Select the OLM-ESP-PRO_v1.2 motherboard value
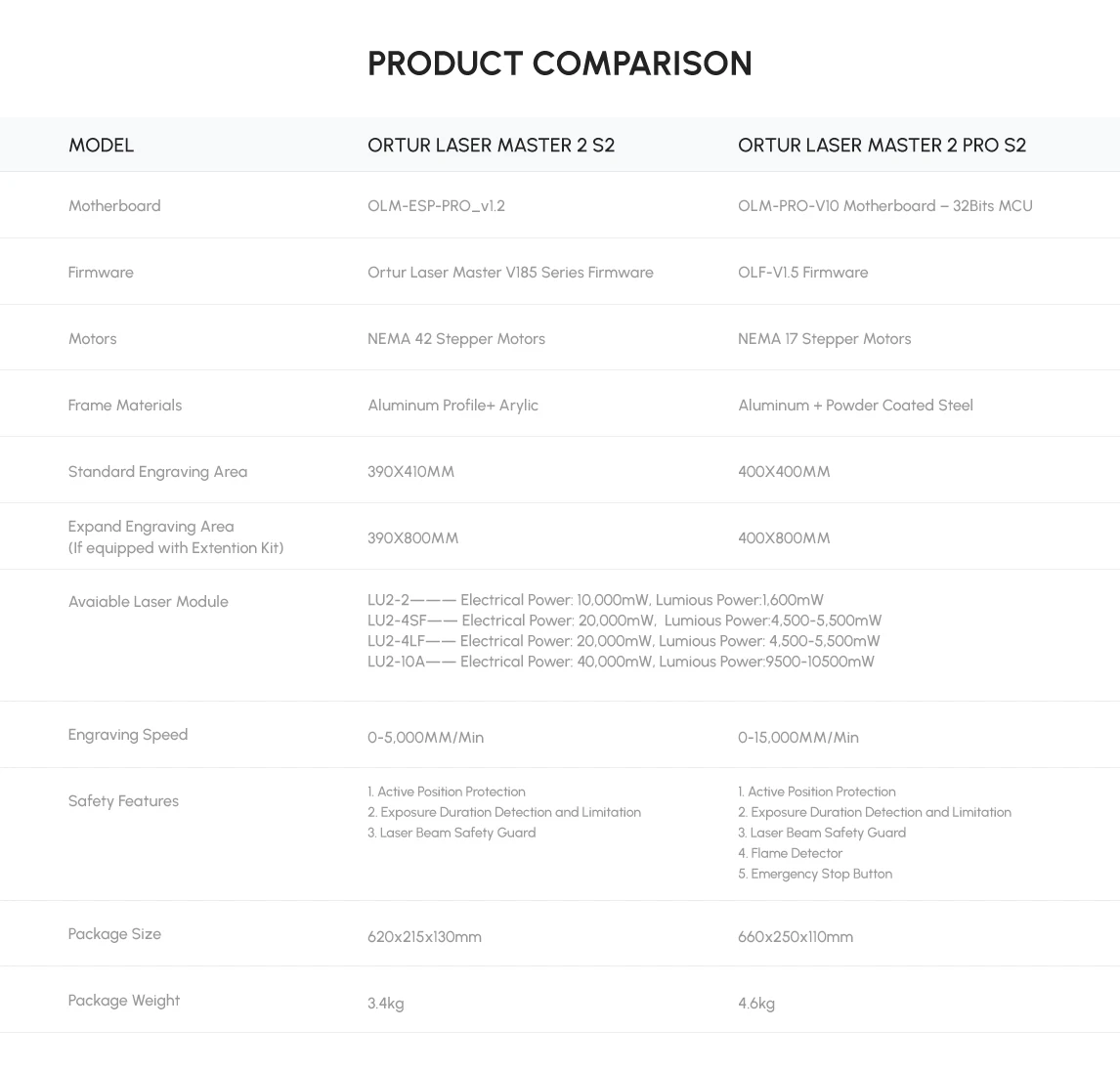 (436, 205)
